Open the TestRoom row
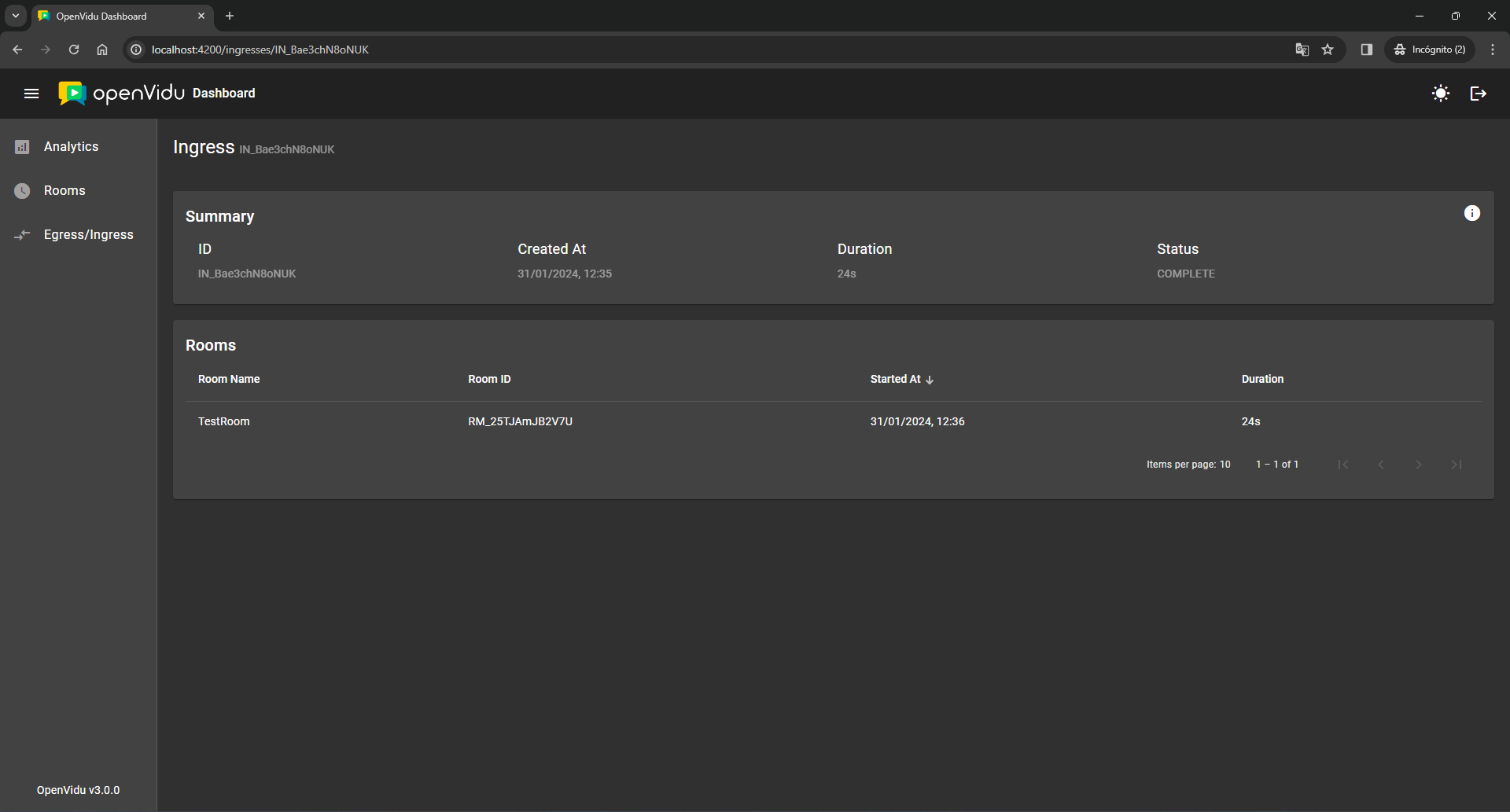The width and height of the screenshot is (1510, 812). tap(224, 421)
